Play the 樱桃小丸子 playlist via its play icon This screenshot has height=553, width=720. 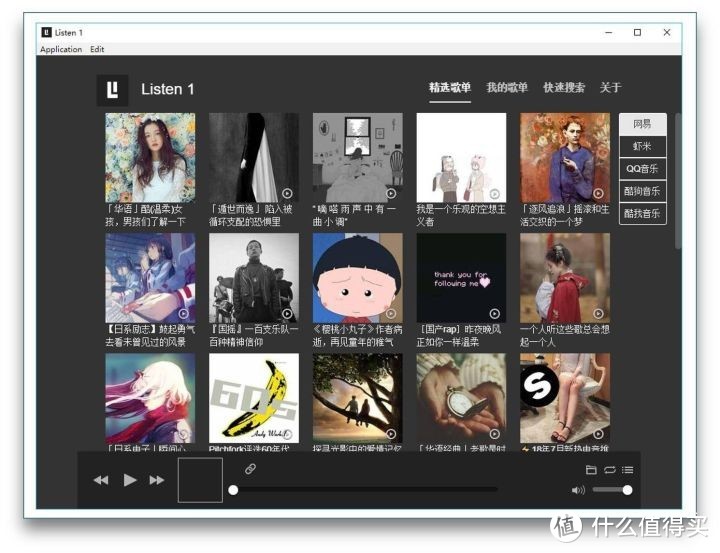coord(391,314)
